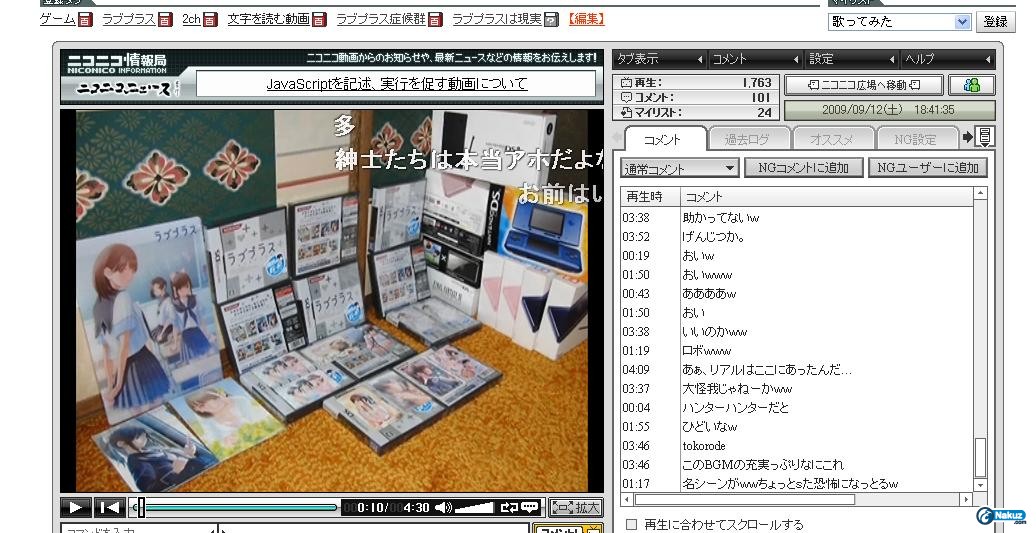Open dictionary icon next to ラブプラス症候群 tag
Viewport: 1036px width, 533px height.
coord(435,20)
